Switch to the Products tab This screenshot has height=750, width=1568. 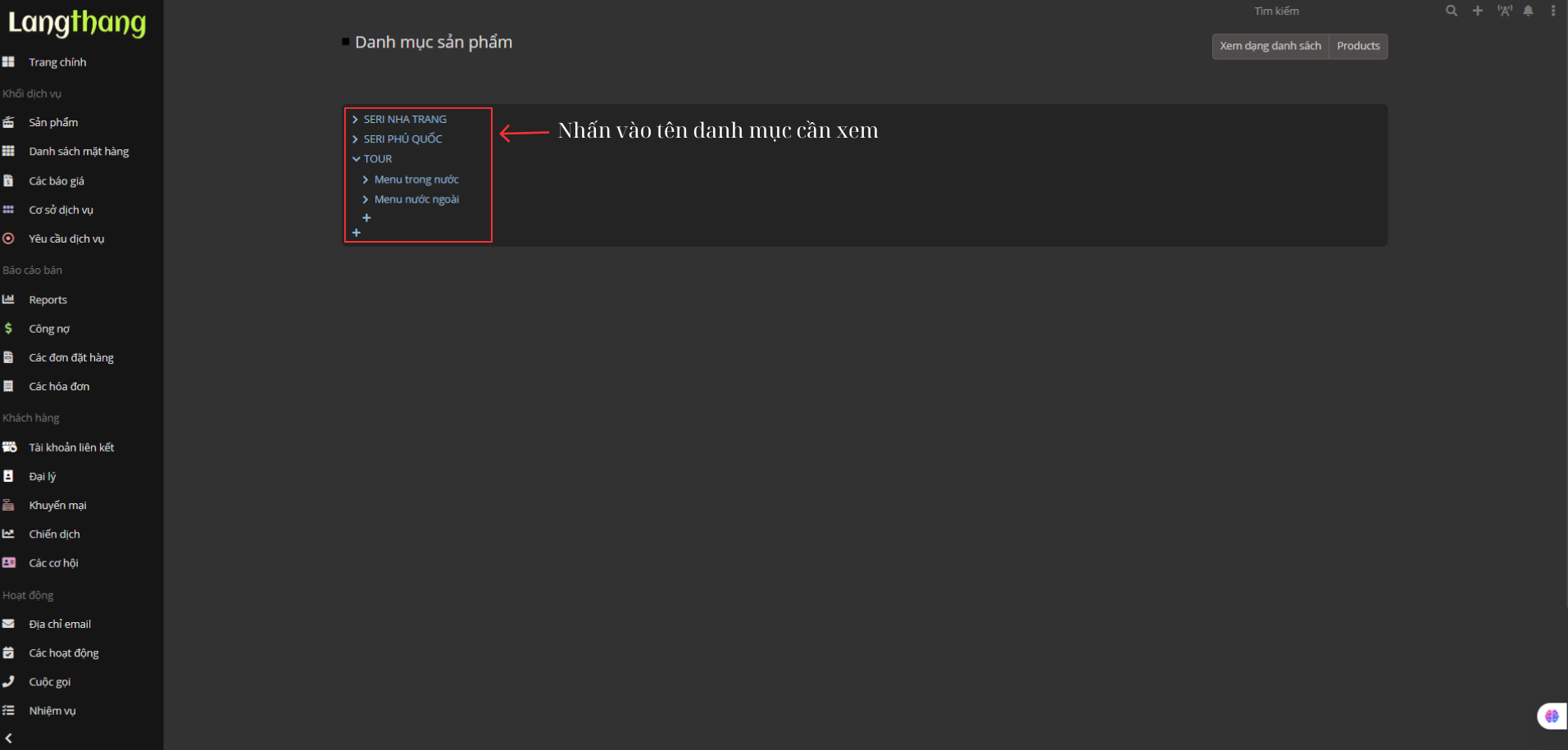pyautogui.click(x=1357, y=46)
